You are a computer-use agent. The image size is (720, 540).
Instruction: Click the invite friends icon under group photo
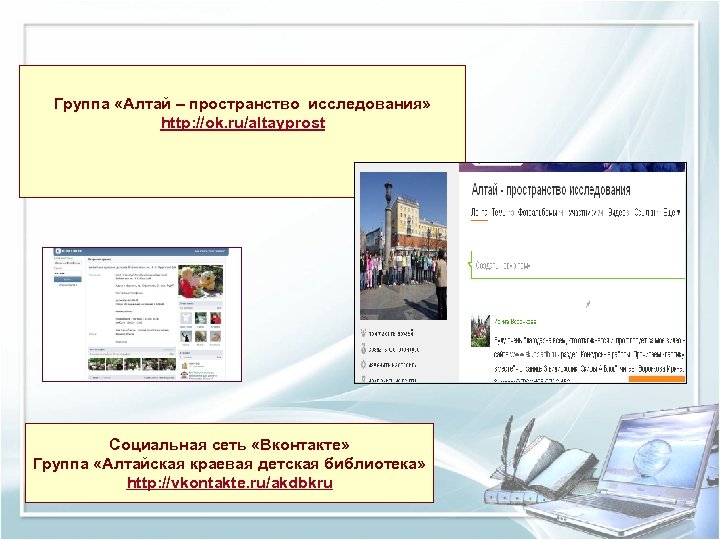(x=363, y=333)
